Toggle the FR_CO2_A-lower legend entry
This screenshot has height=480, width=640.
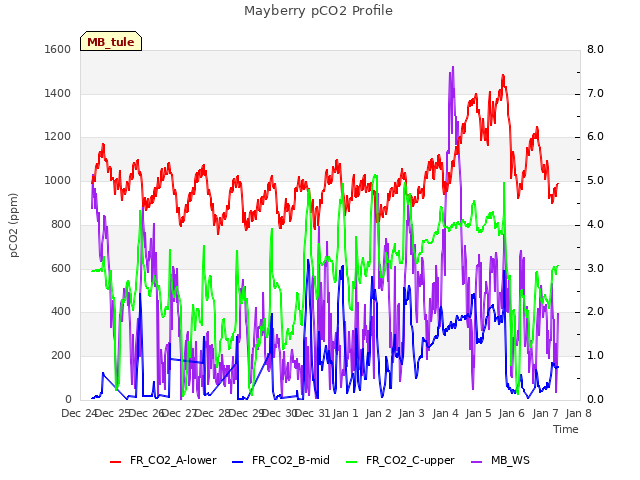tap(163, 460)
